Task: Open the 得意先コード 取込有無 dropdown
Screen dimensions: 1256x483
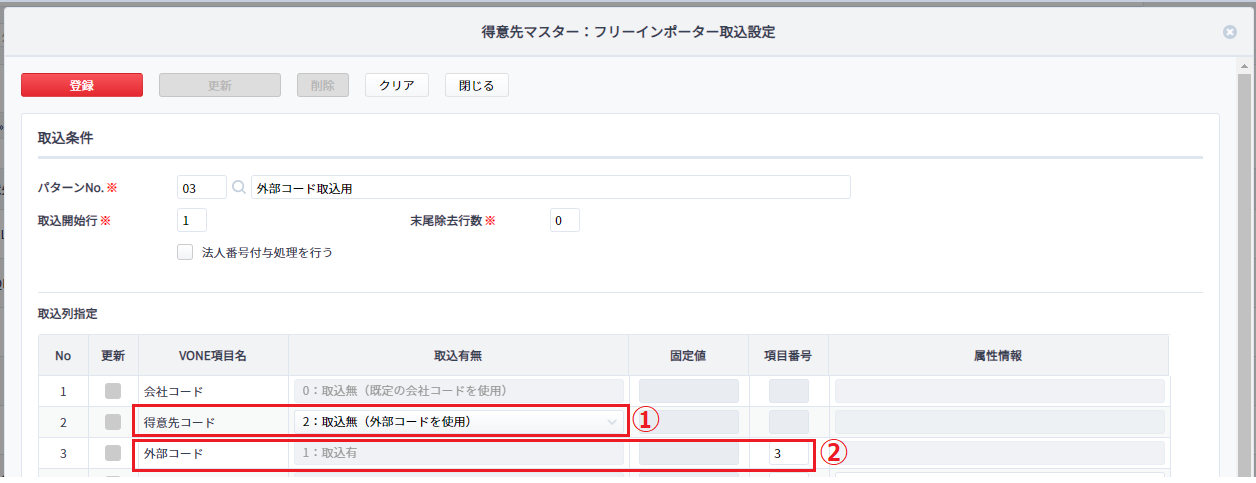Action: point(459,422)
